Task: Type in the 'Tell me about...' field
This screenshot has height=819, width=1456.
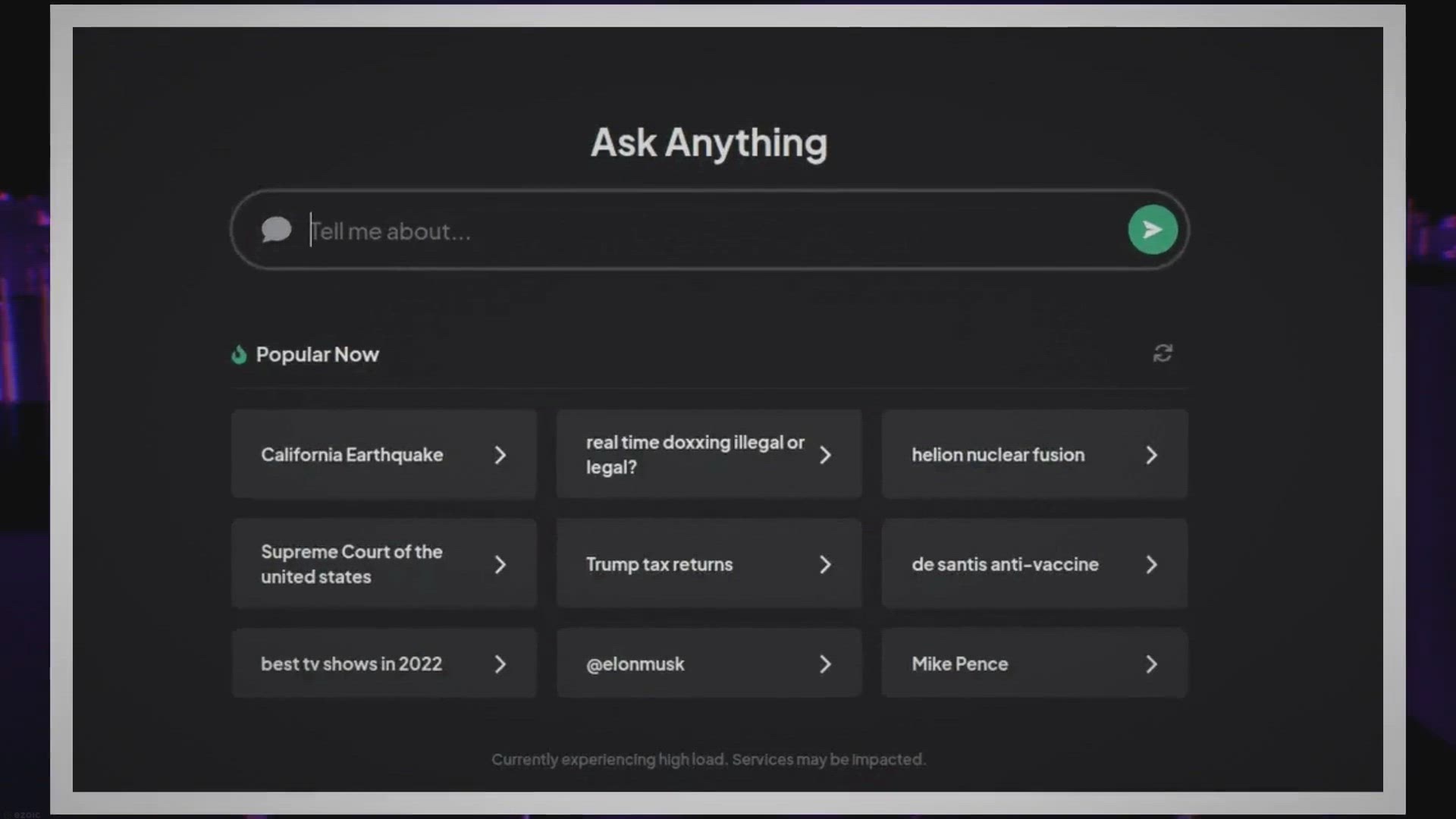Action: [682, 231]
